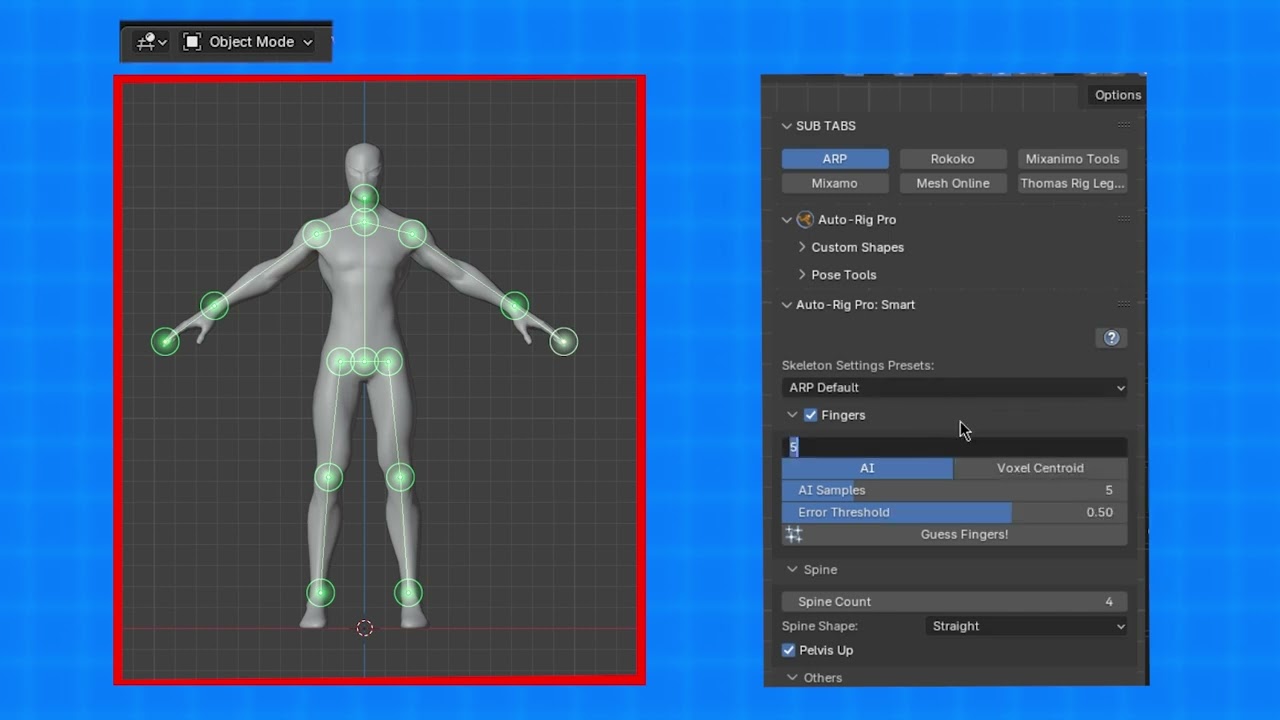
Task: Select the knee marker on viewer's left leg
Action: [x=329, y=478]
